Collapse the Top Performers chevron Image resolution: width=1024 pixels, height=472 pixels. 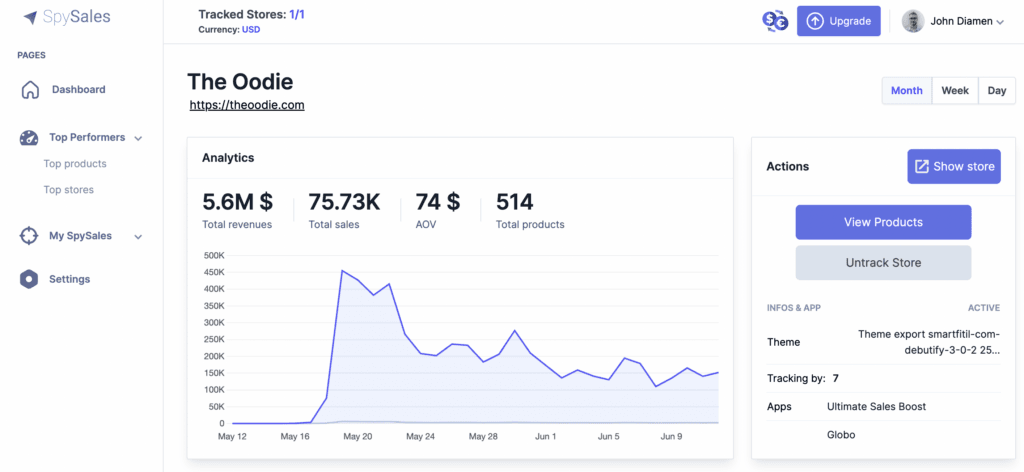tap(138, 138)
